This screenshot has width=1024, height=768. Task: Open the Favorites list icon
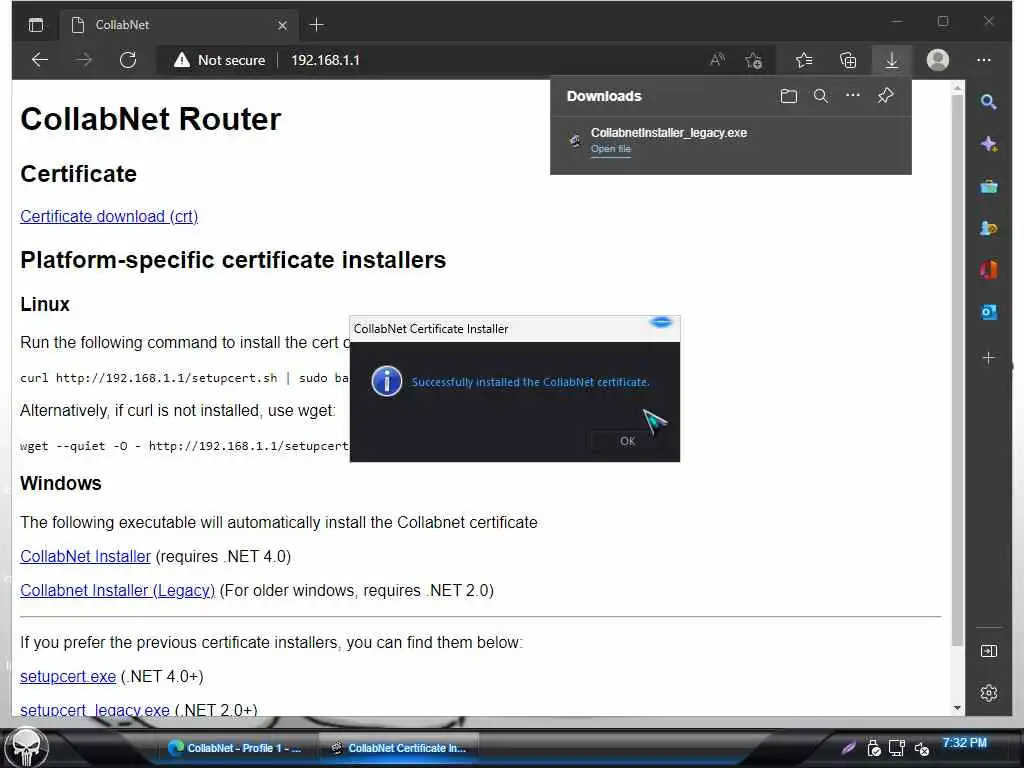(804, 60)
